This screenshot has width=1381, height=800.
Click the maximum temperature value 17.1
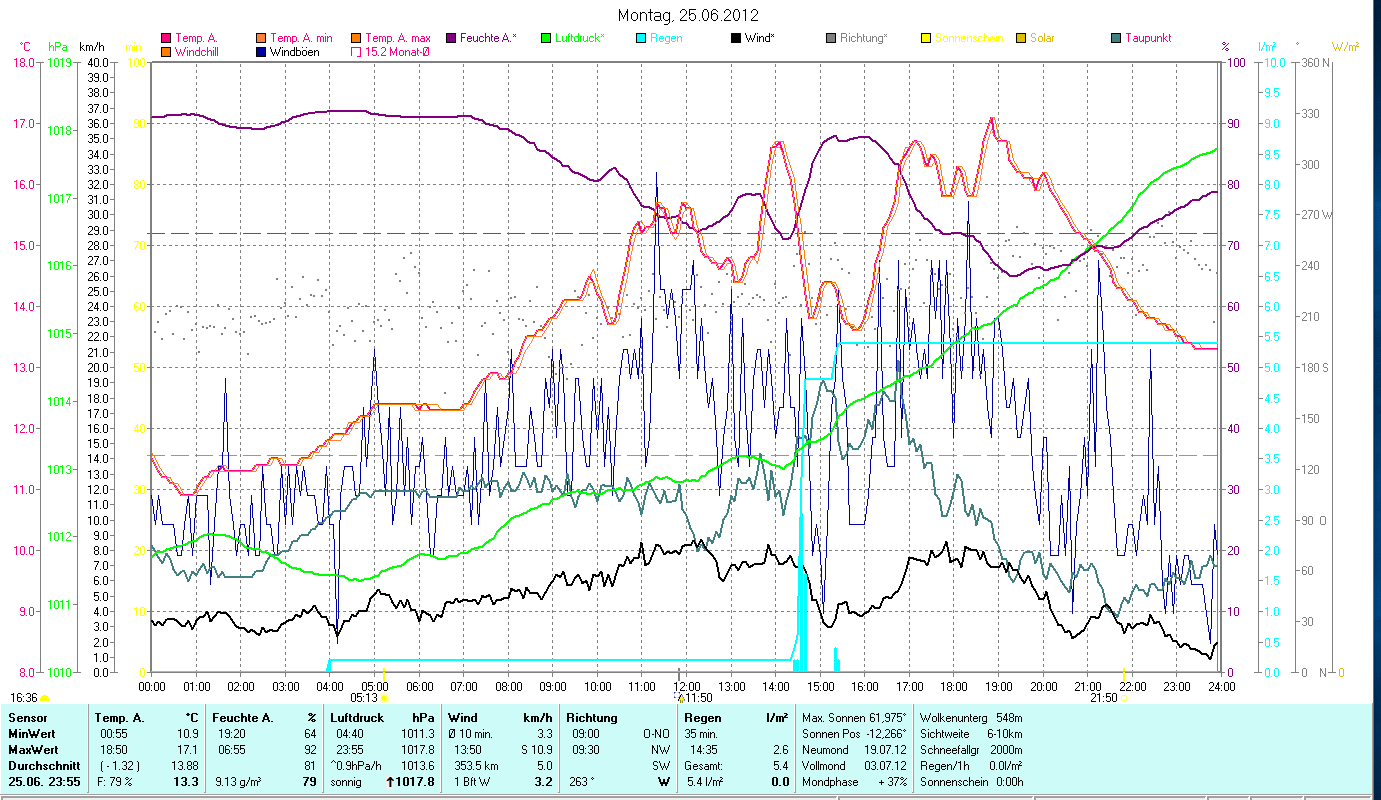click(189, 750)
